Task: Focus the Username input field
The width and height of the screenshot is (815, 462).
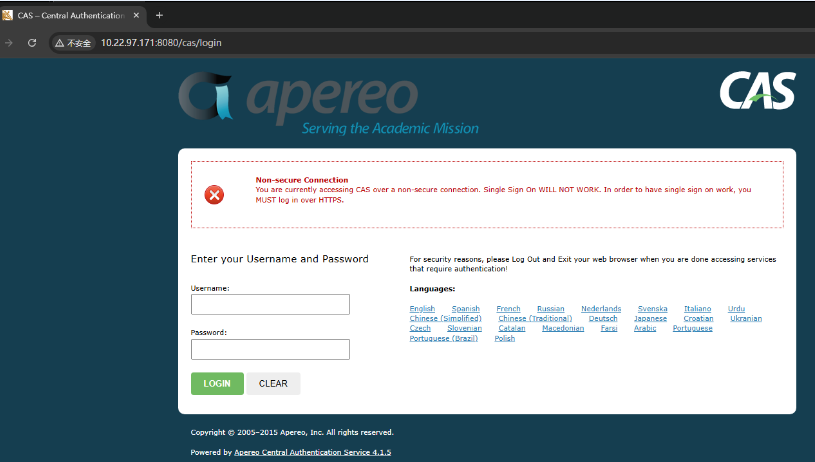Action: point(270,305)
